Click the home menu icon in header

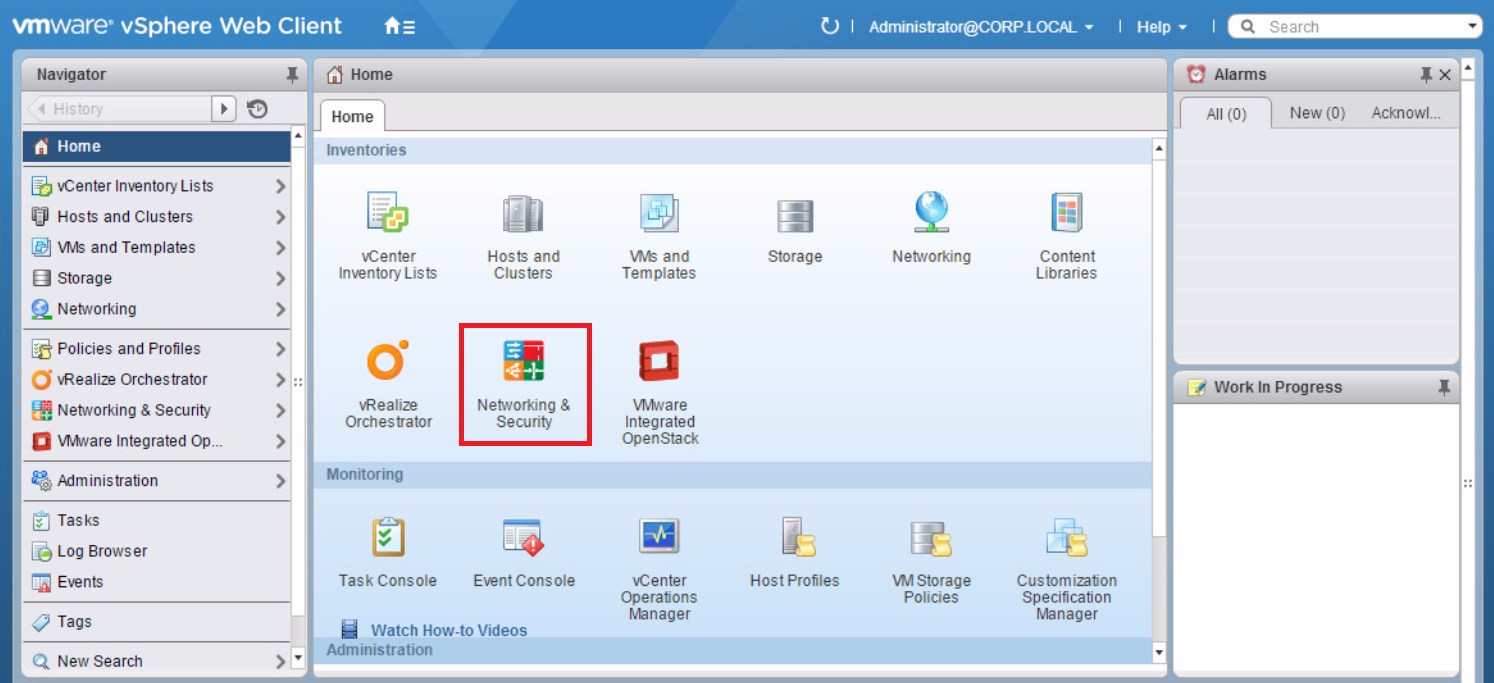point(400,27)
